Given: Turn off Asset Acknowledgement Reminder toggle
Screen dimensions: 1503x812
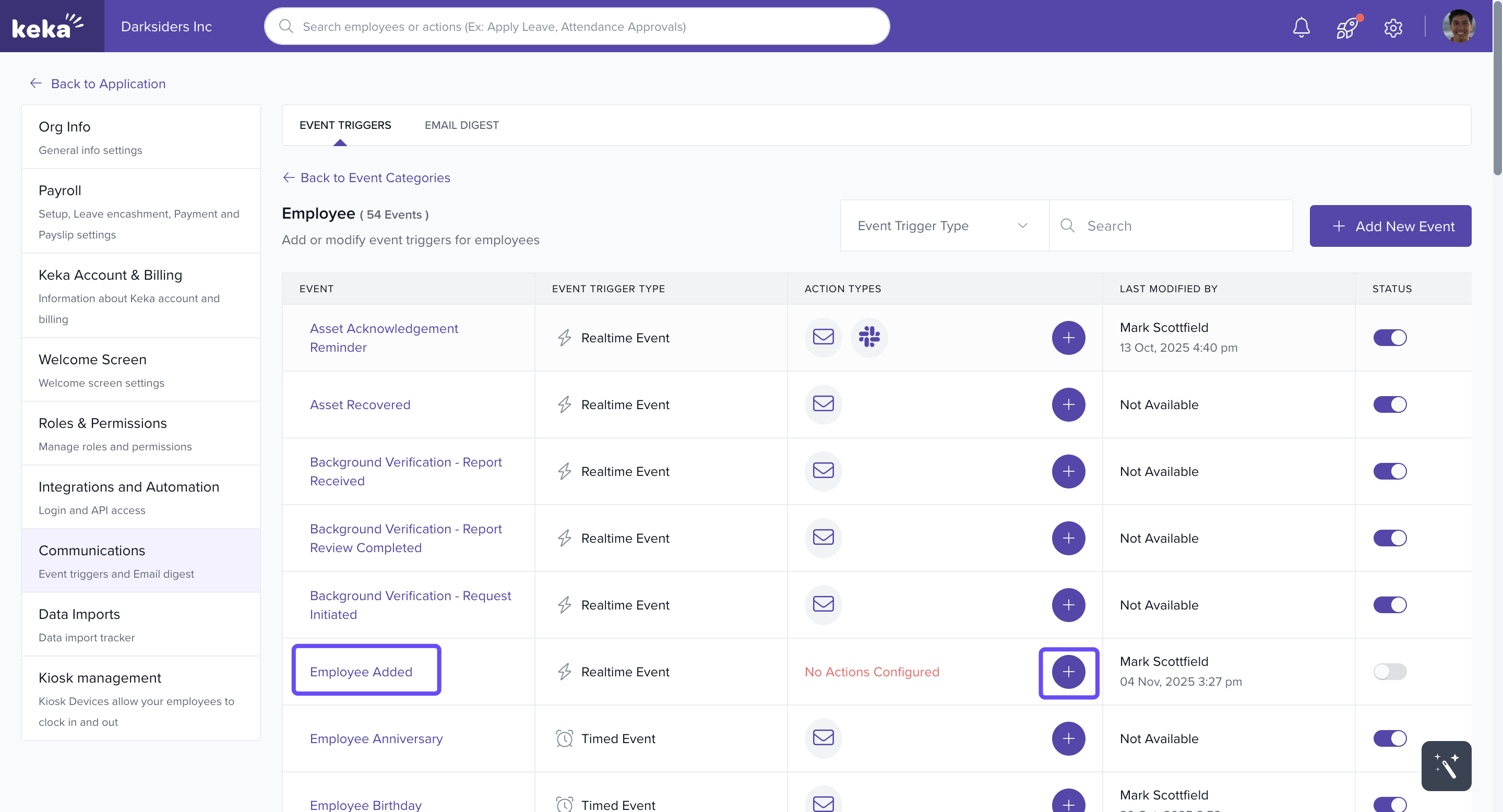Looking at the screenshot, I should tap(1390, 338).
